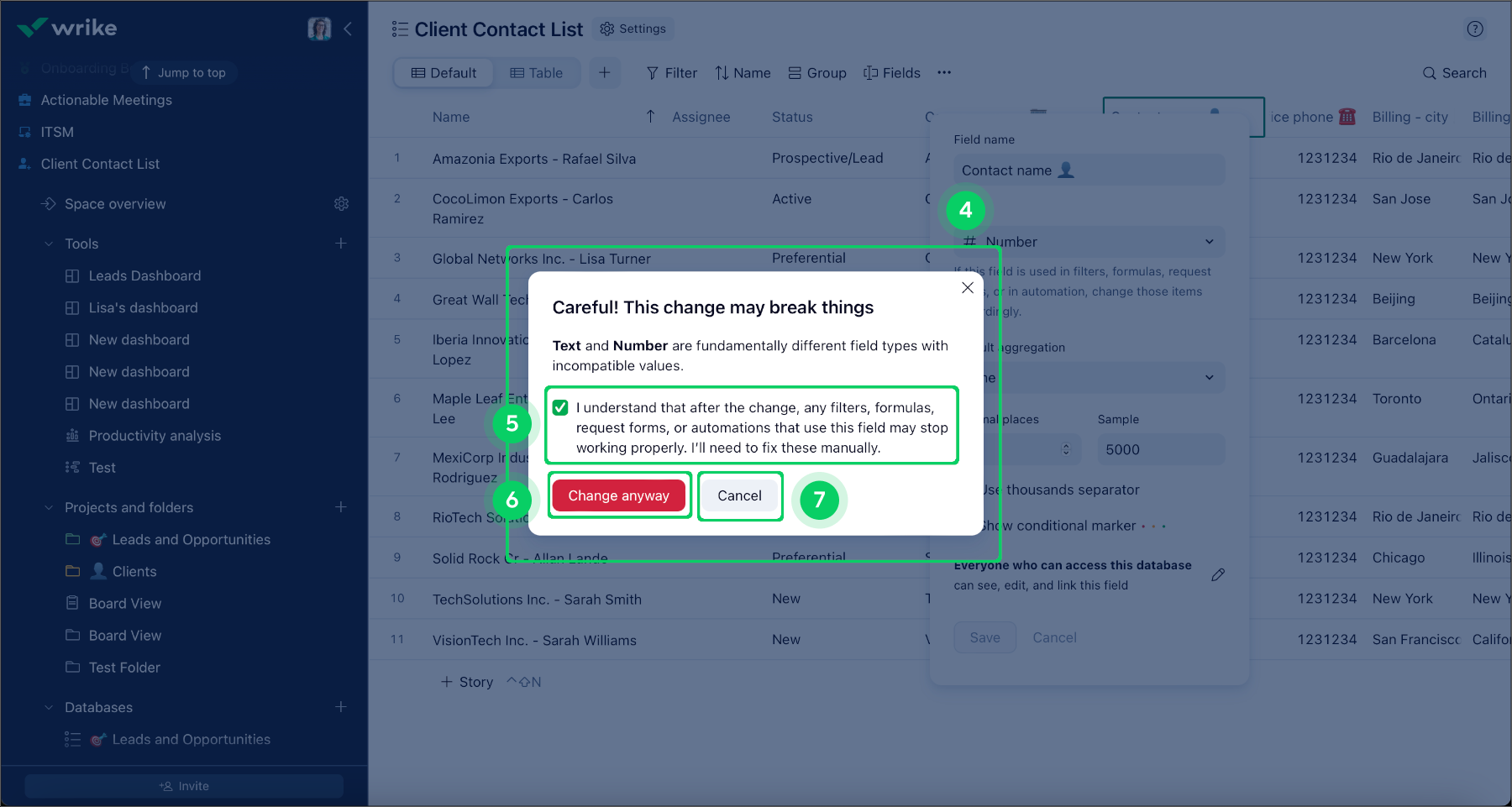Add a new view with the plus button
1512x807 pixels.
605,73
